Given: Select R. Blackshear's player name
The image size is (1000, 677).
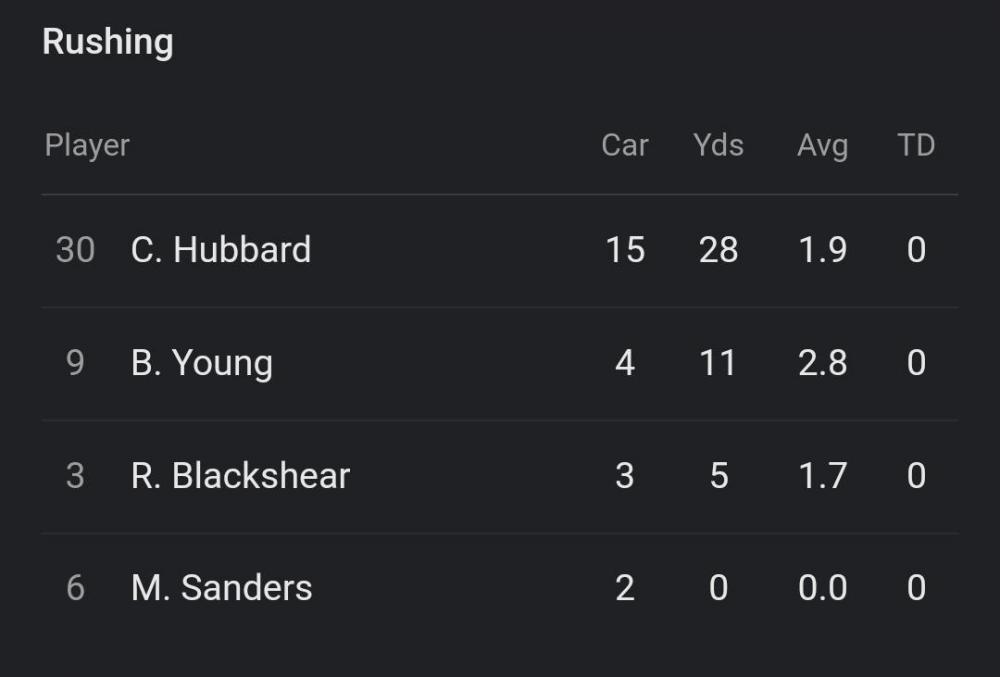Looking at the screenshot, I should pyautogui.click(x=240, y=476).
